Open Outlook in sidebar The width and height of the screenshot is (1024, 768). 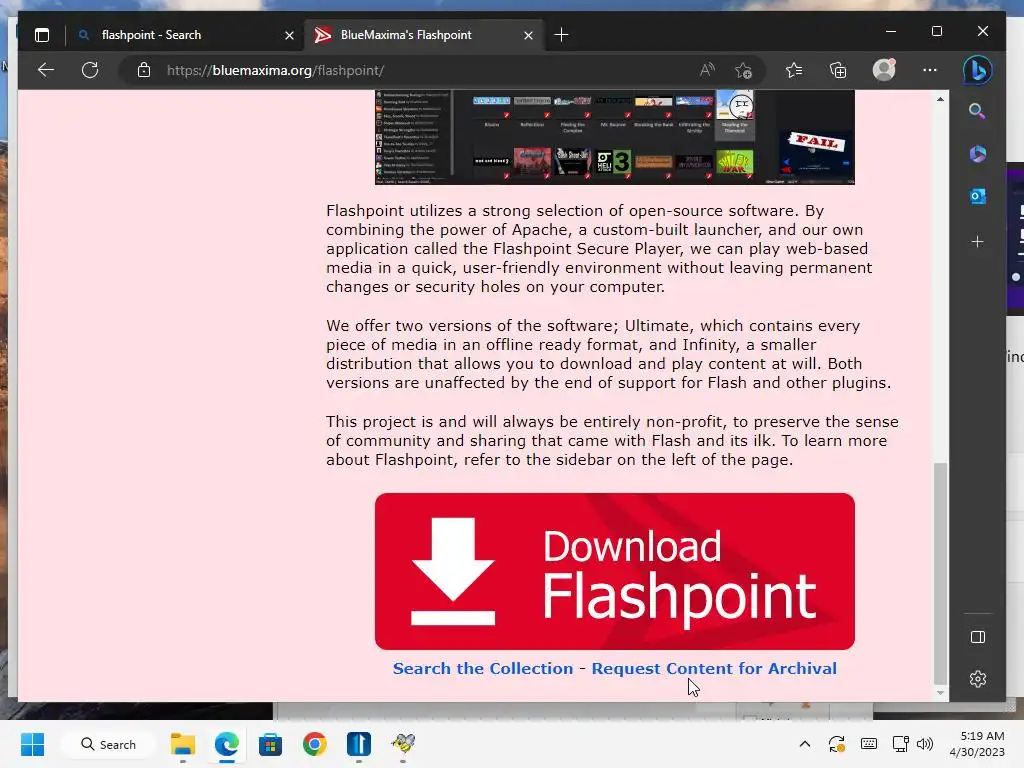(978, 196)
